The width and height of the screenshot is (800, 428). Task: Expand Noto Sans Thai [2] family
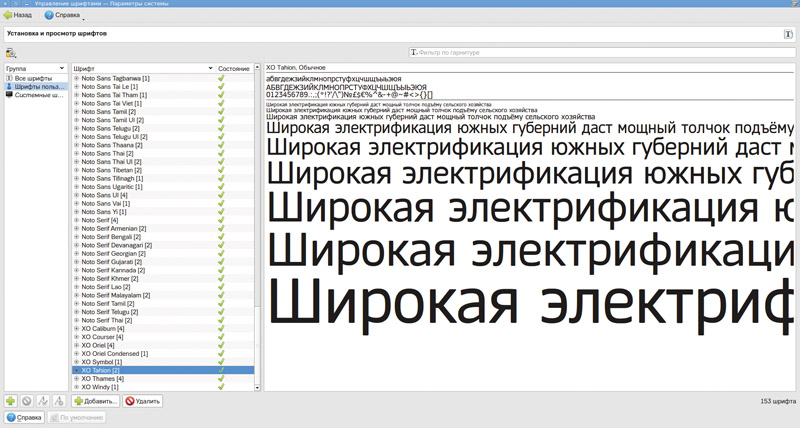click(77, 154)
